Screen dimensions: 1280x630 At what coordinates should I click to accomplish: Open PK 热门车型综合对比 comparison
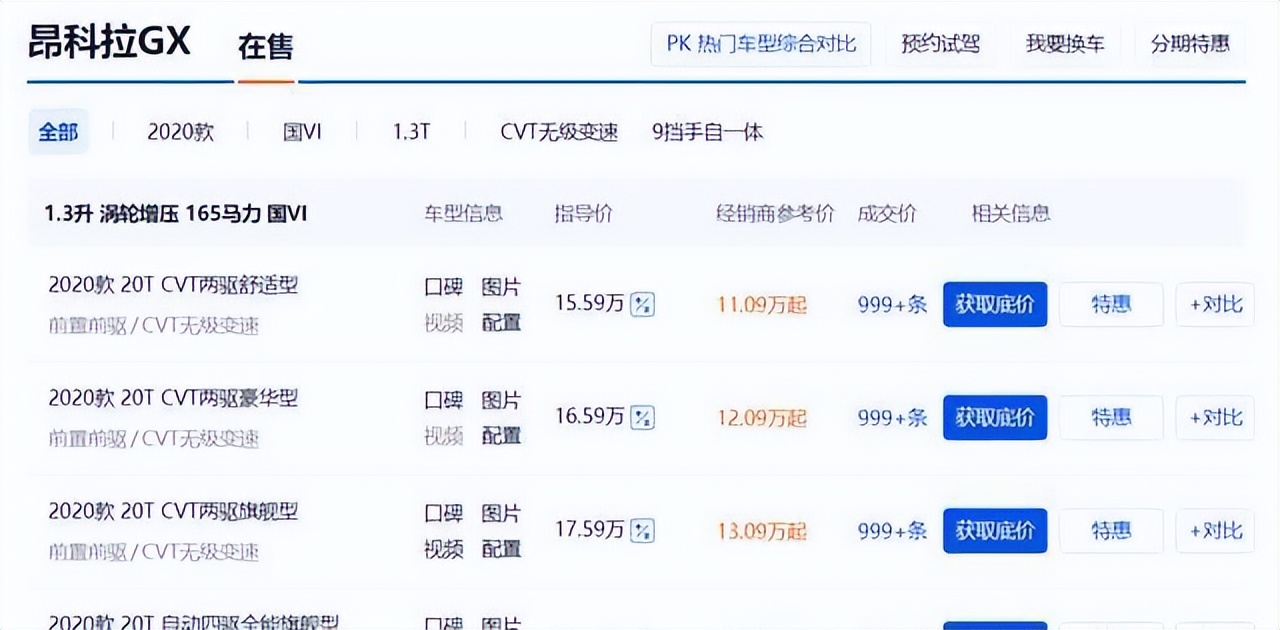(760, 44)
